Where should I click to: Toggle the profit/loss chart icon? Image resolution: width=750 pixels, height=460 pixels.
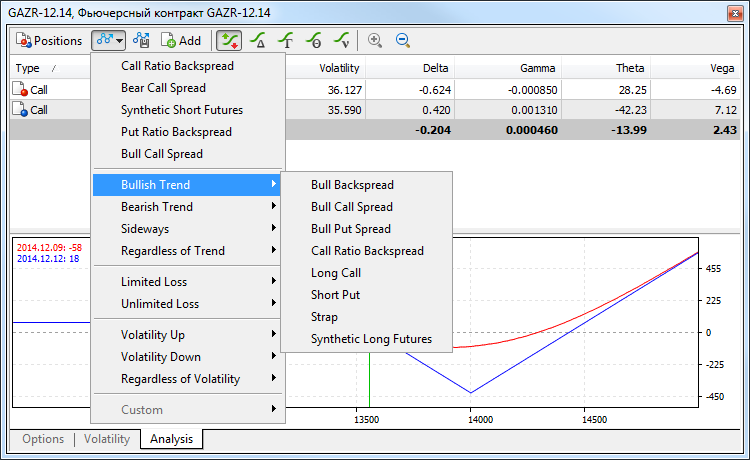pos(229,41)
